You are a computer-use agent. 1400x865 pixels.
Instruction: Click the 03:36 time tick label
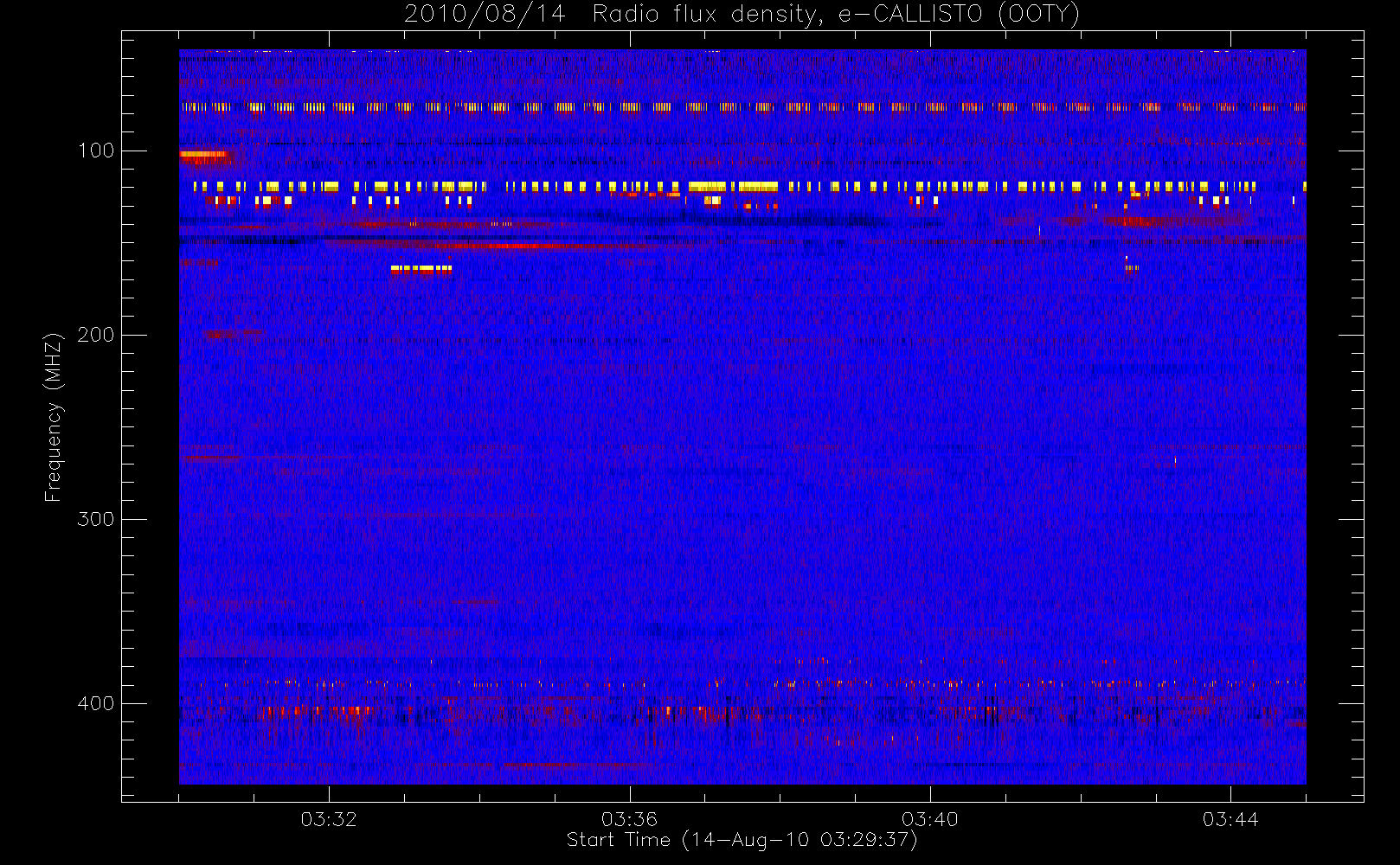click(x=629, y=819)
